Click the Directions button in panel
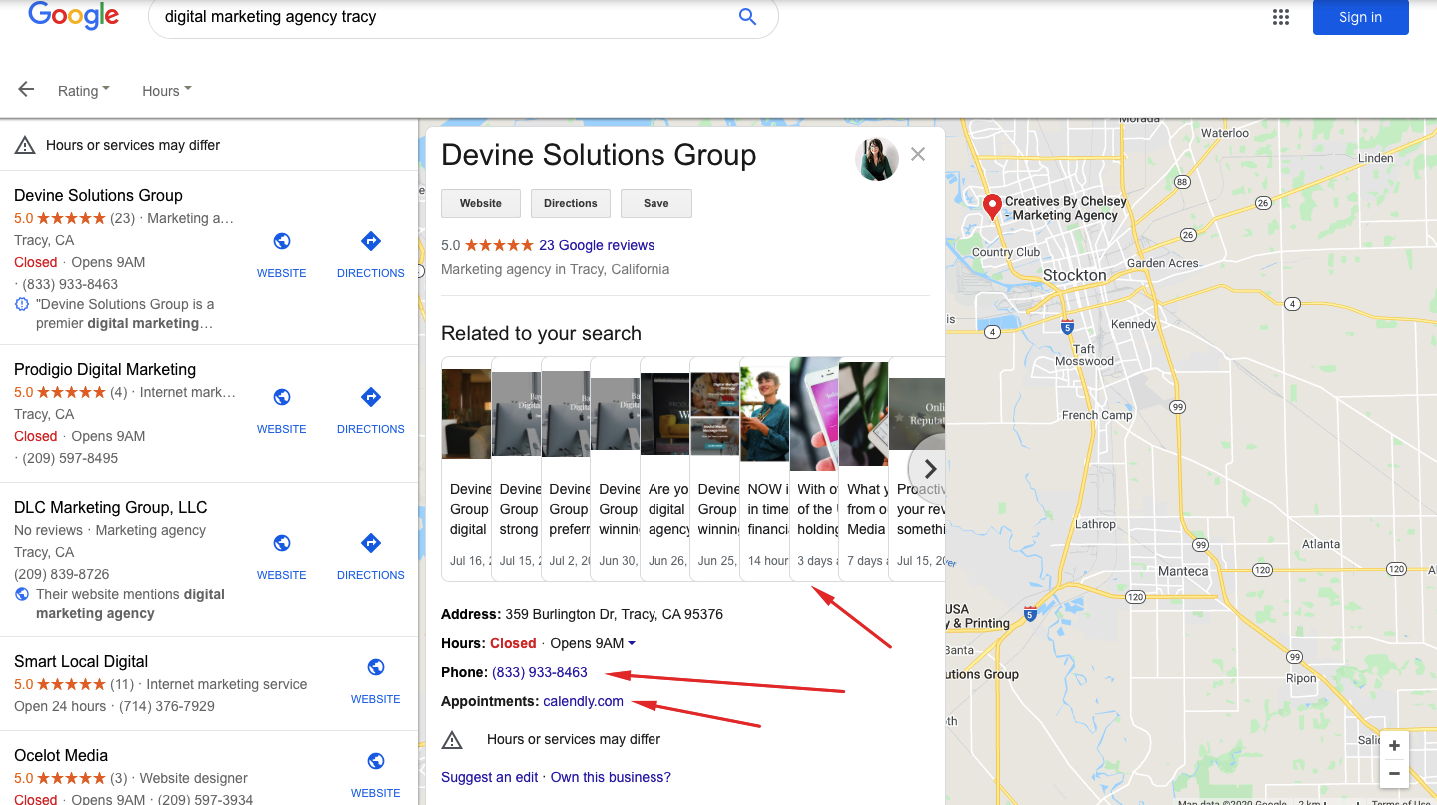Viewport: 1437px width, 805px height. point(571,203)
